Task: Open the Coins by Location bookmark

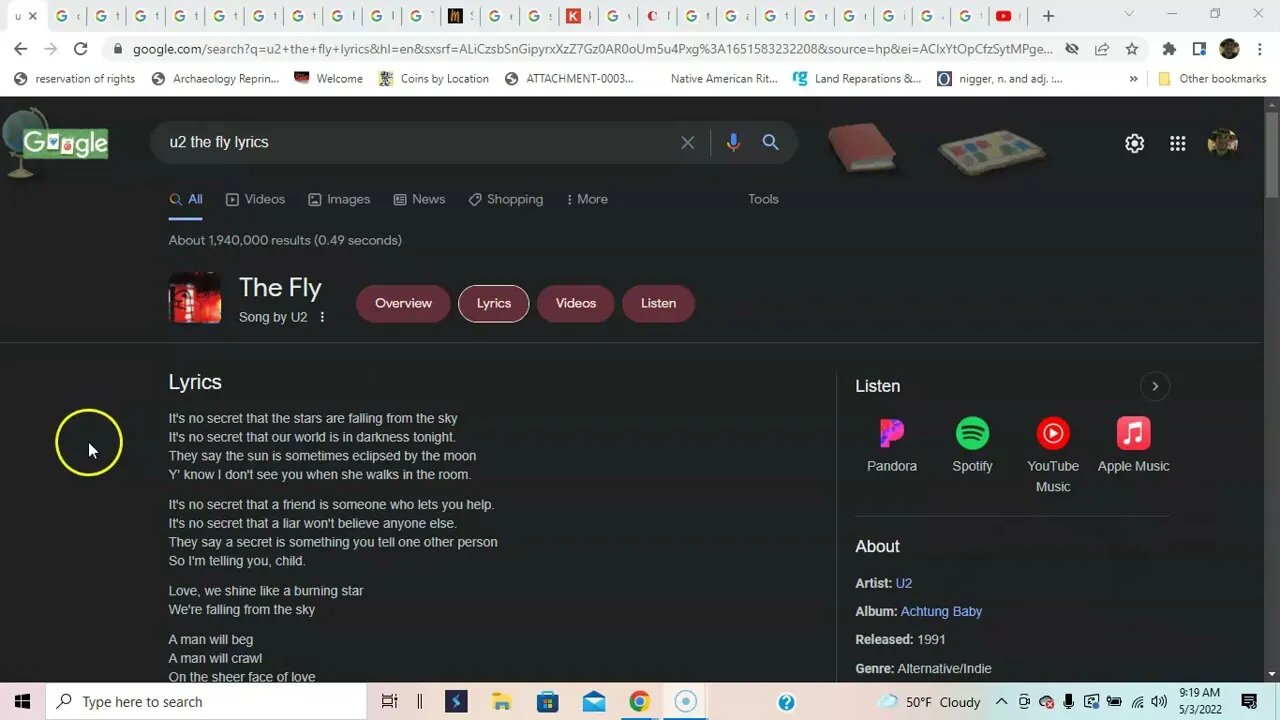Action: [434, 79]
